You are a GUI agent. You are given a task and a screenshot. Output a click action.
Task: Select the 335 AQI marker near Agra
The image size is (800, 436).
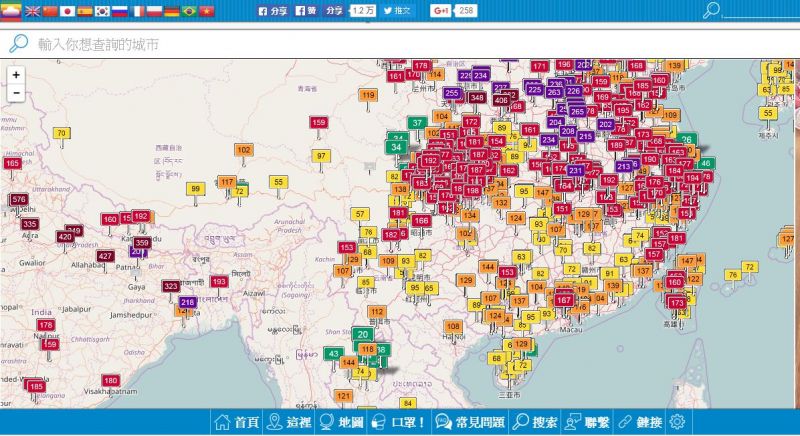30,224
